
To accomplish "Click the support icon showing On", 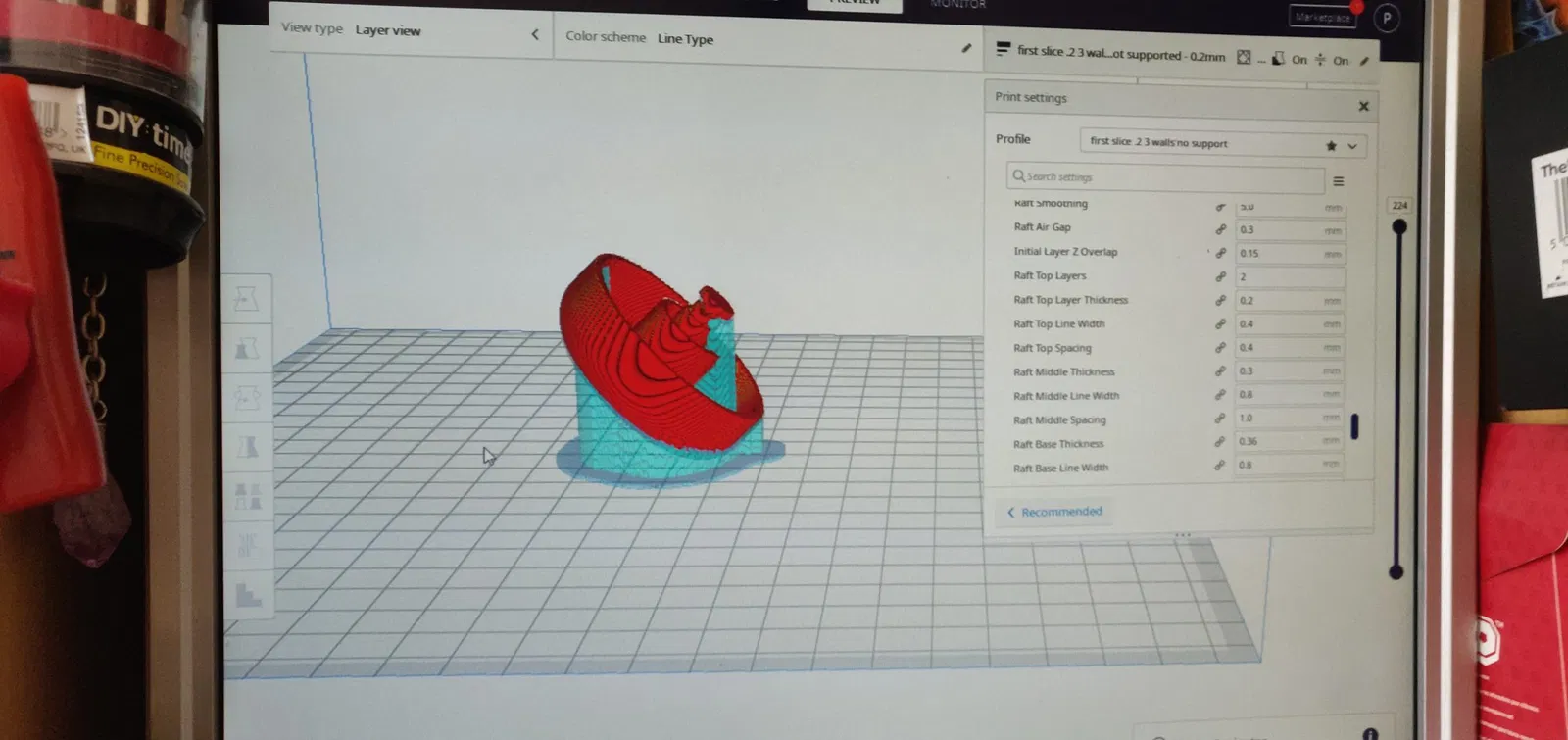I will tap(1278, 59).
